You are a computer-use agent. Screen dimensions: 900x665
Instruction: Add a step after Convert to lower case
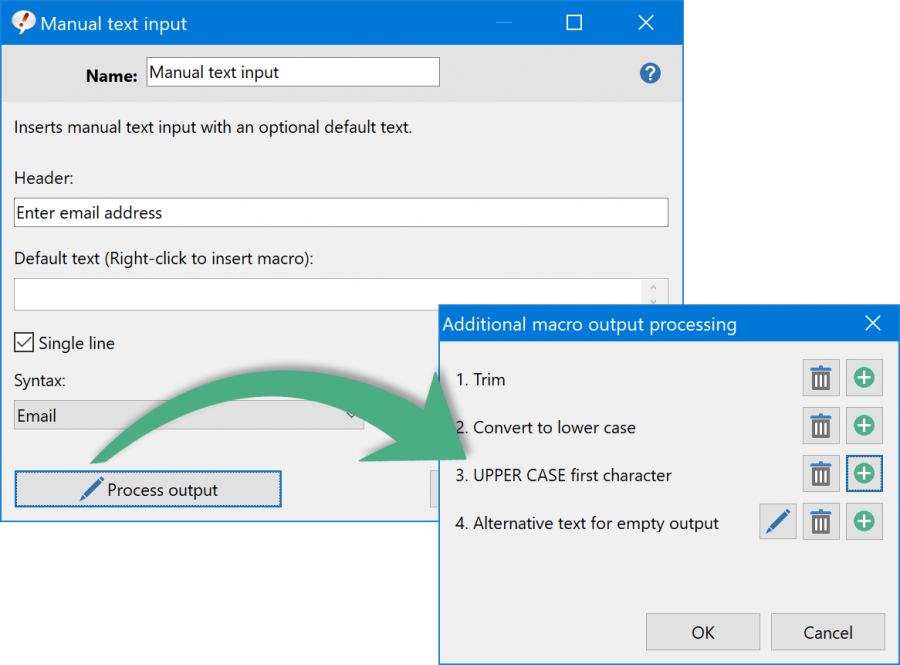864,426
